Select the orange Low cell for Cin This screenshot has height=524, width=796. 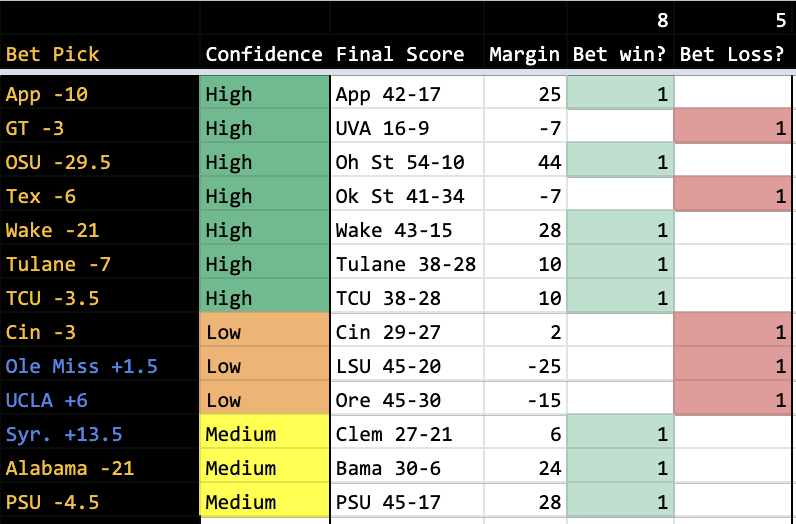[x=264, y=332]
